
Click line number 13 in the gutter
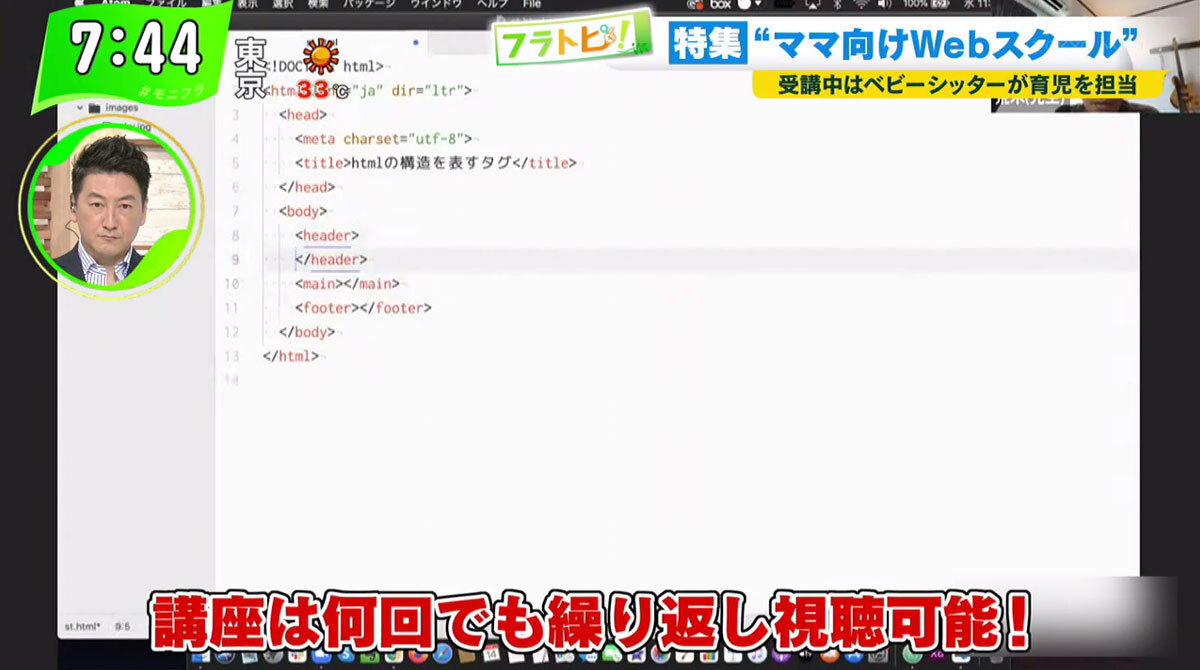click(x=232, y=356)
